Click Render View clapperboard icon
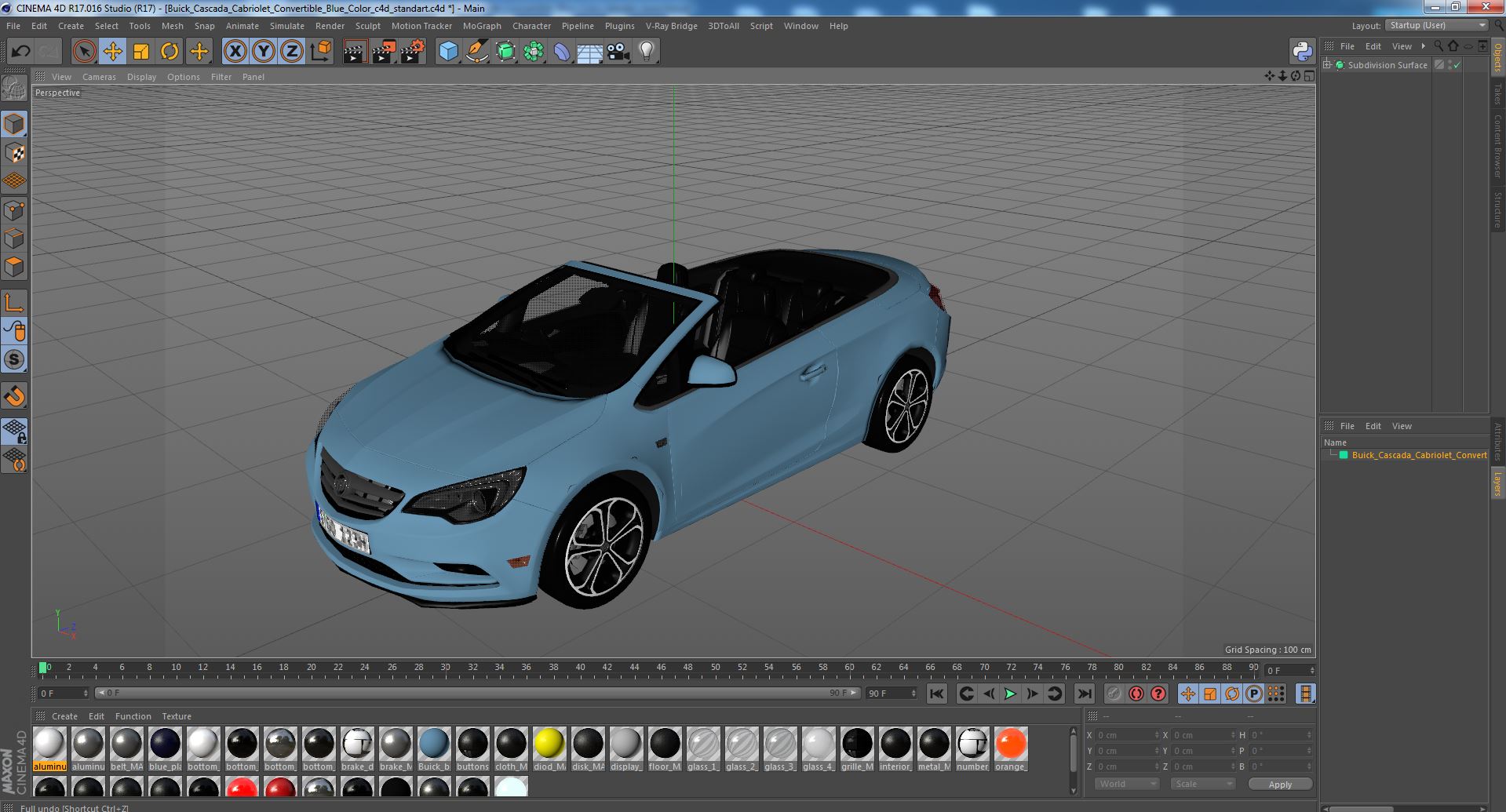Screen dimensions: 1506x812 [355, 52]
